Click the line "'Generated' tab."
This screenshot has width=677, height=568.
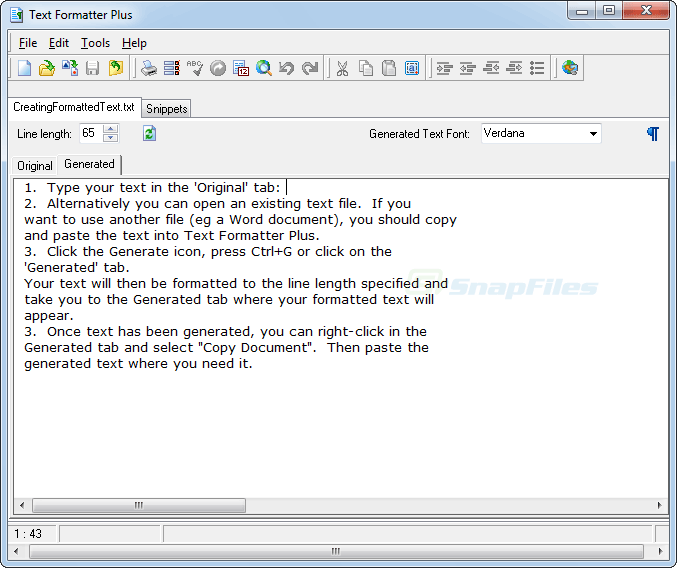(x=77, y=268)
